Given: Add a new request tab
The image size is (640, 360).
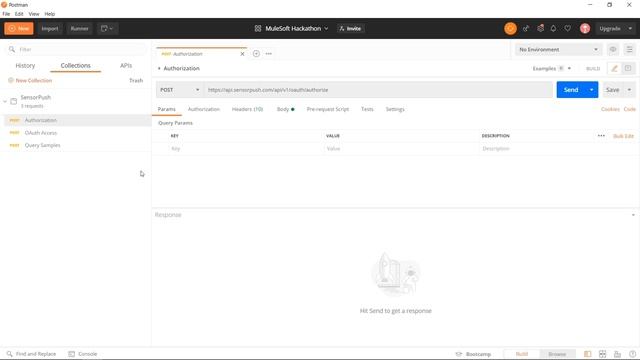Looking at the screenshot, I should click(x=256, y=53).
